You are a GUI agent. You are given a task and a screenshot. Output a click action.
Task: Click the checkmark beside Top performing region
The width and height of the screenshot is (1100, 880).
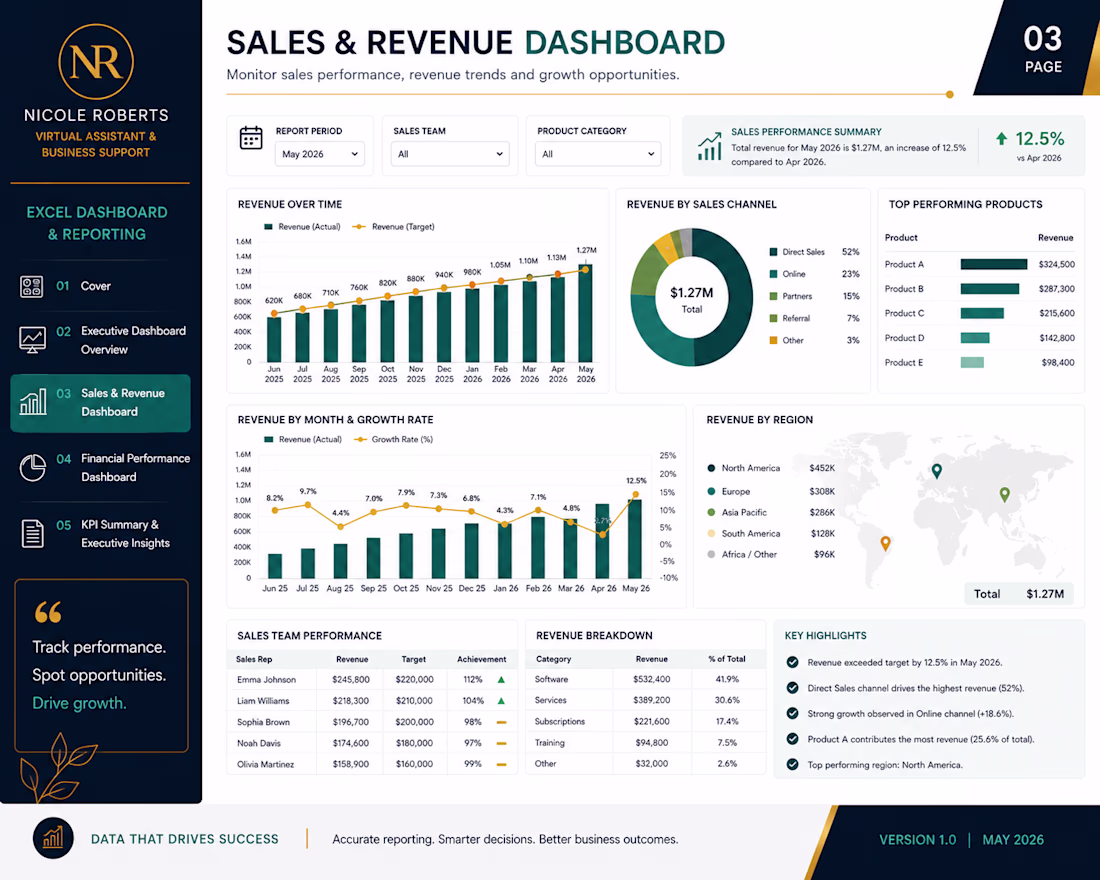point(793,764)
